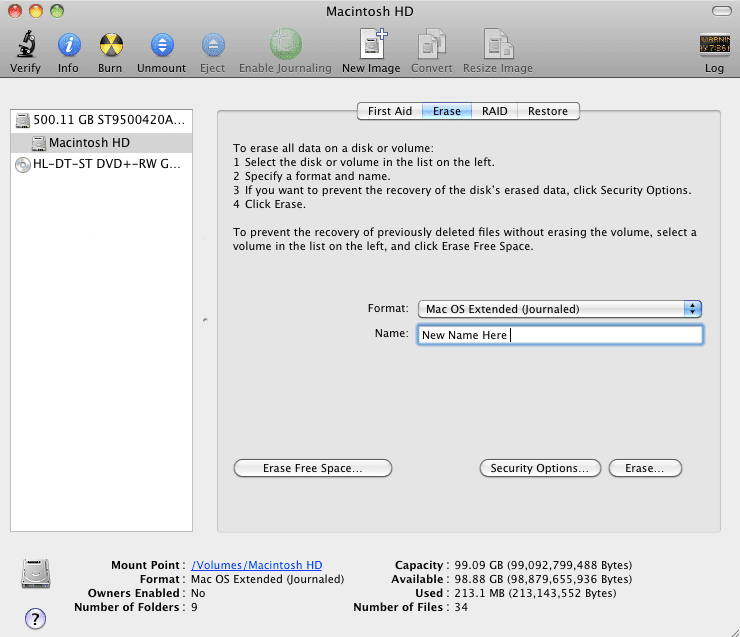Open the Log viewer icon
This screenshot has height=637, width=740.
tap(714, 45)
